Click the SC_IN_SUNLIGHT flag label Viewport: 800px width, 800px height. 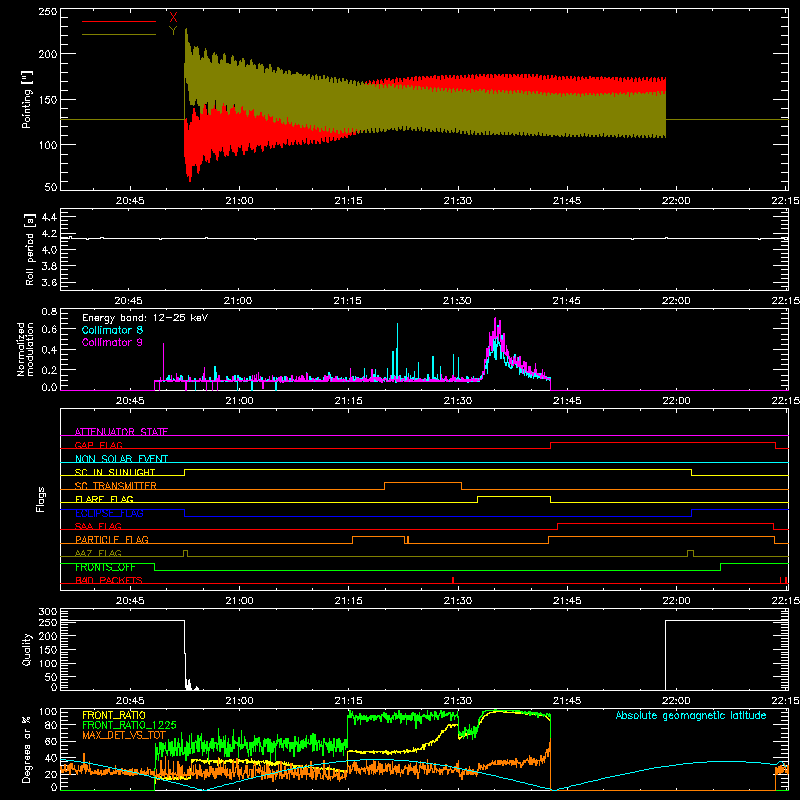115,472
